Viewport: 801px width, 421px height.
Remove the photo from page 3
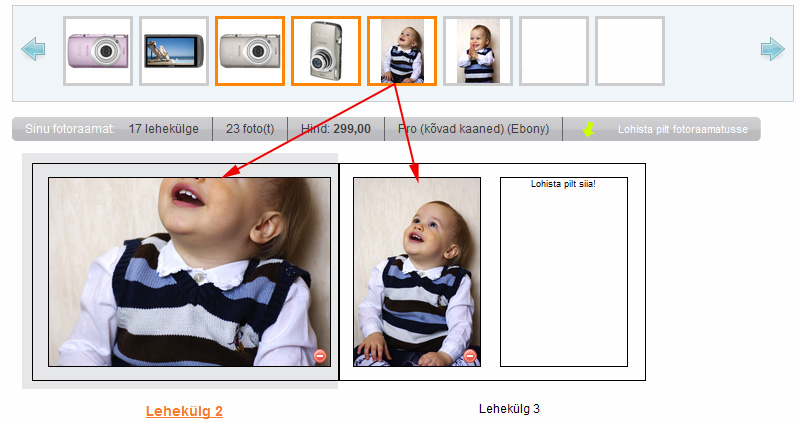(470, 356)
